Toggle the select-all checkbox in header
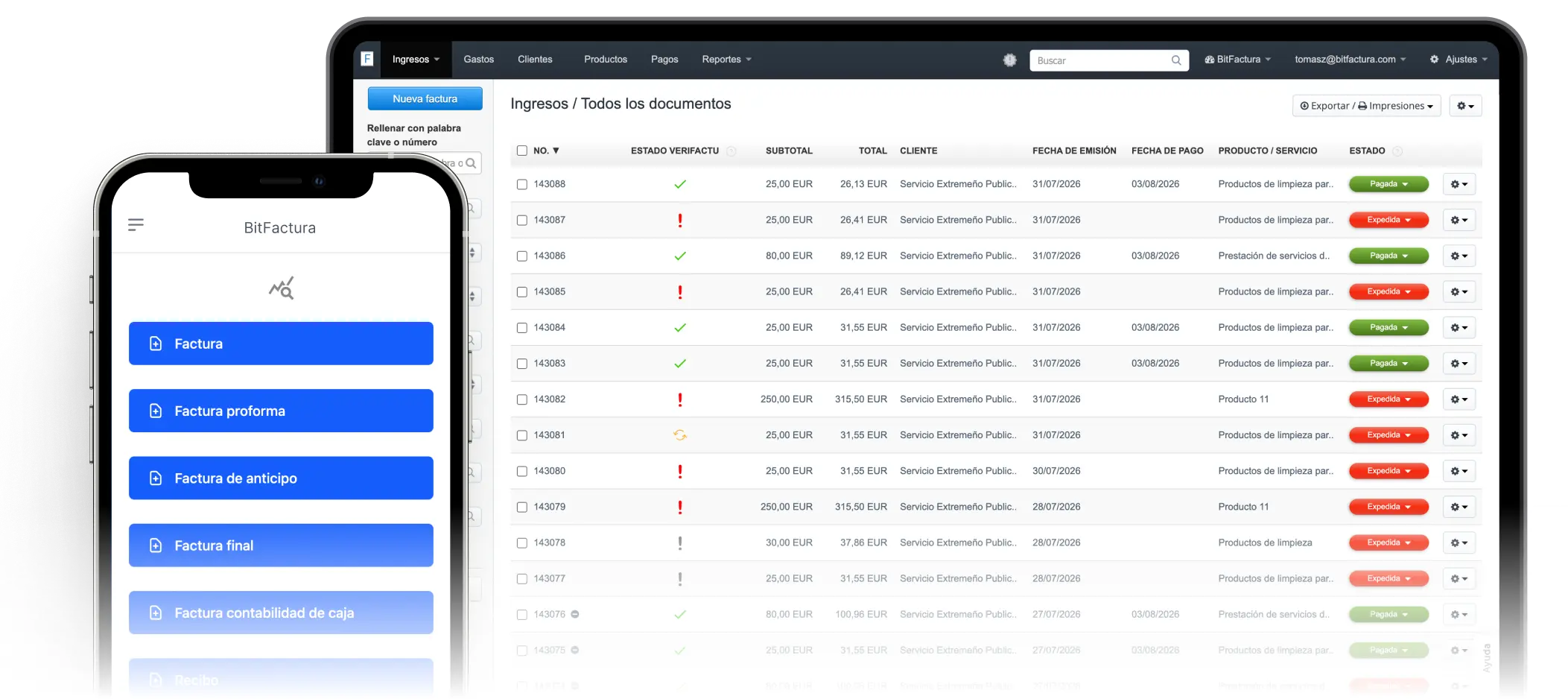This screenshot has height=699, width=1568. point(522,151)
